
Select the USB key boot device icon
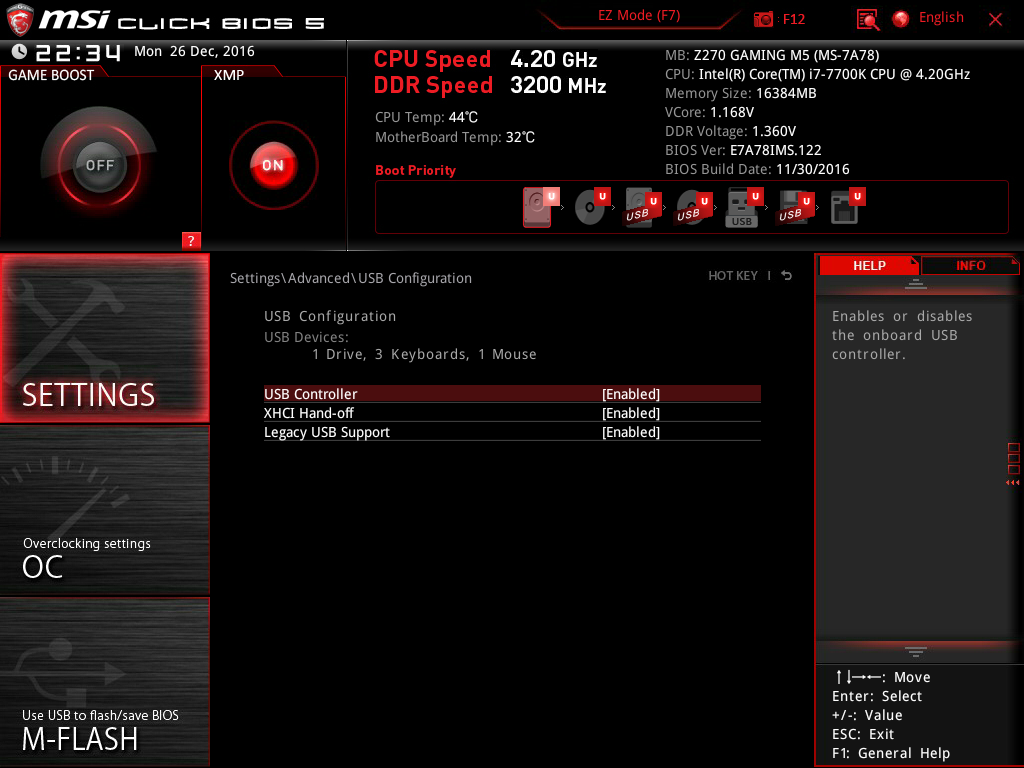click(744, 208)
